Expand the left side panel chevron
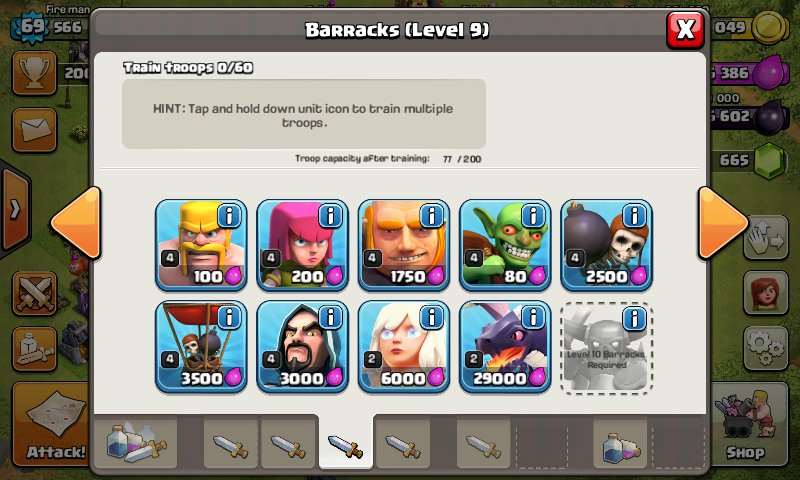800x480 pixels. click(x=15, y=209)
